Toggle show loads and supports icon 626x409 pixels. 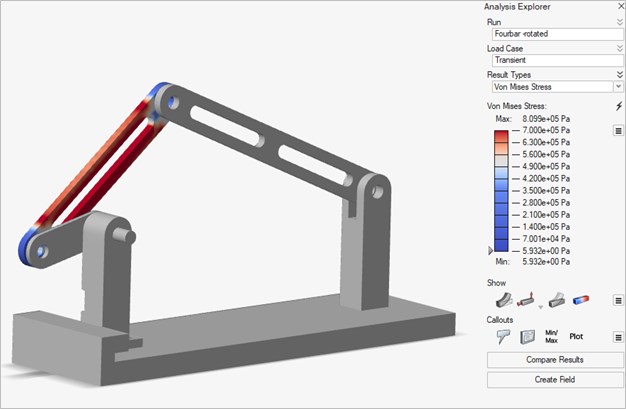(x=526, y=300)
